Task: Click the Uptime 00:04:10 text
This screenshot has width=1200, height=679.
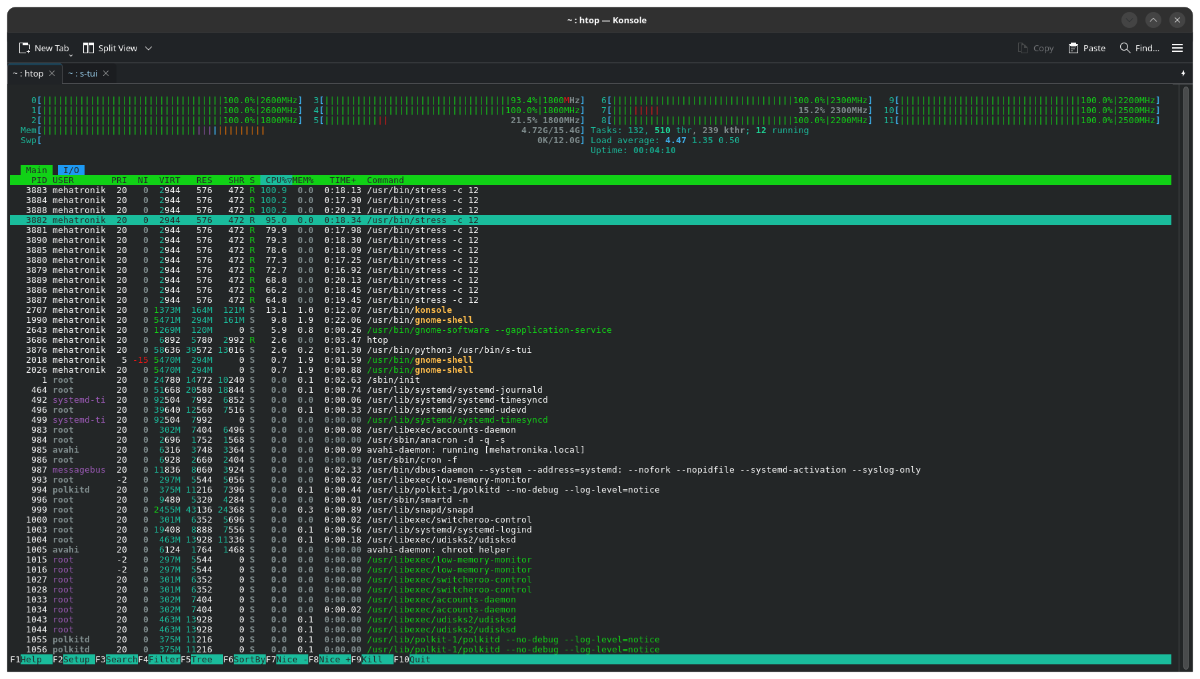Action: [633, 150]
